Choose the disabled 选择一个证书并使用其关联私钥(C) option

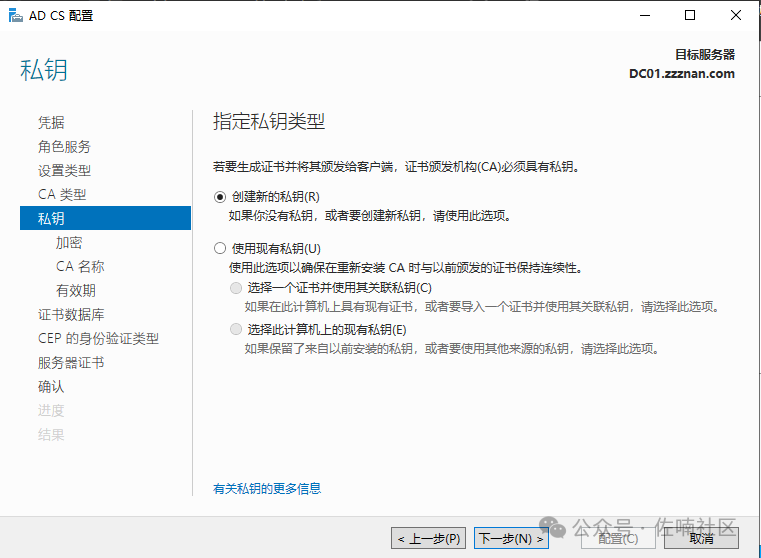coord(236,288)
